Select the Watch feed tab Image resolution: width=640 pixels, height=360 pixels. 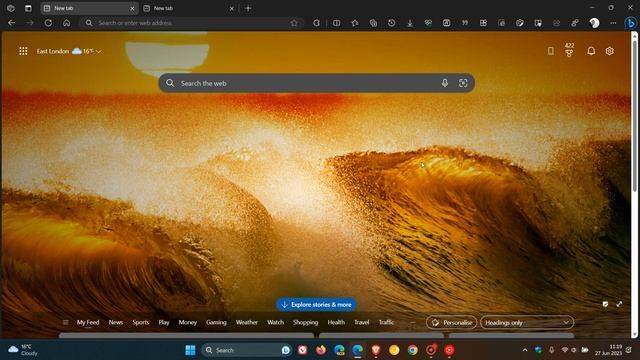275,322
